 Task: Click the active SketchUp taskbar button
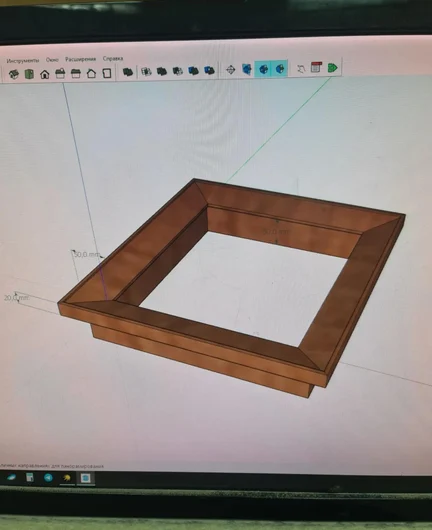85,478
